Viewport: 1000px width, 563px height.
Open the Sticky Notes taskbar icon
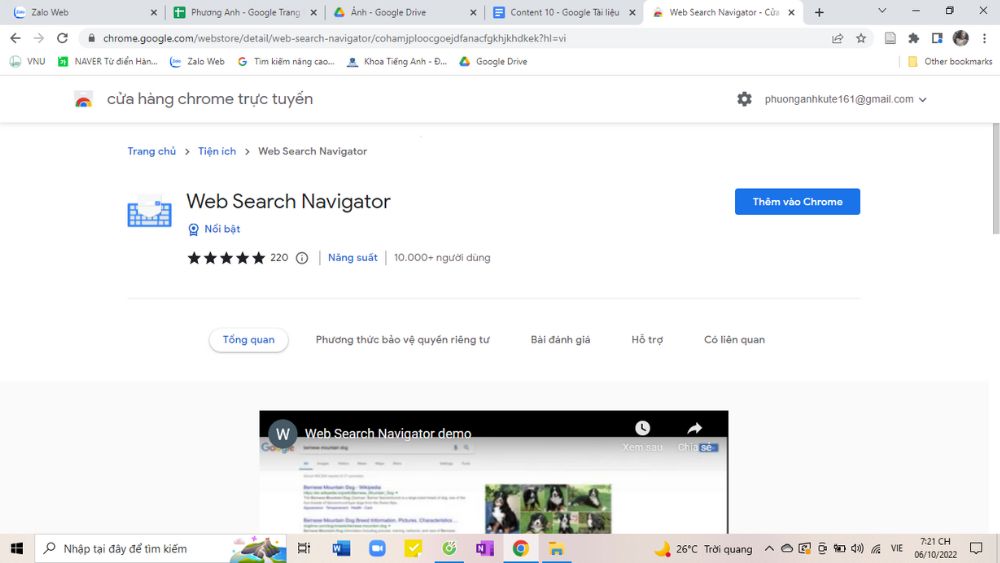pyautogui.click(x=413, y=548)
